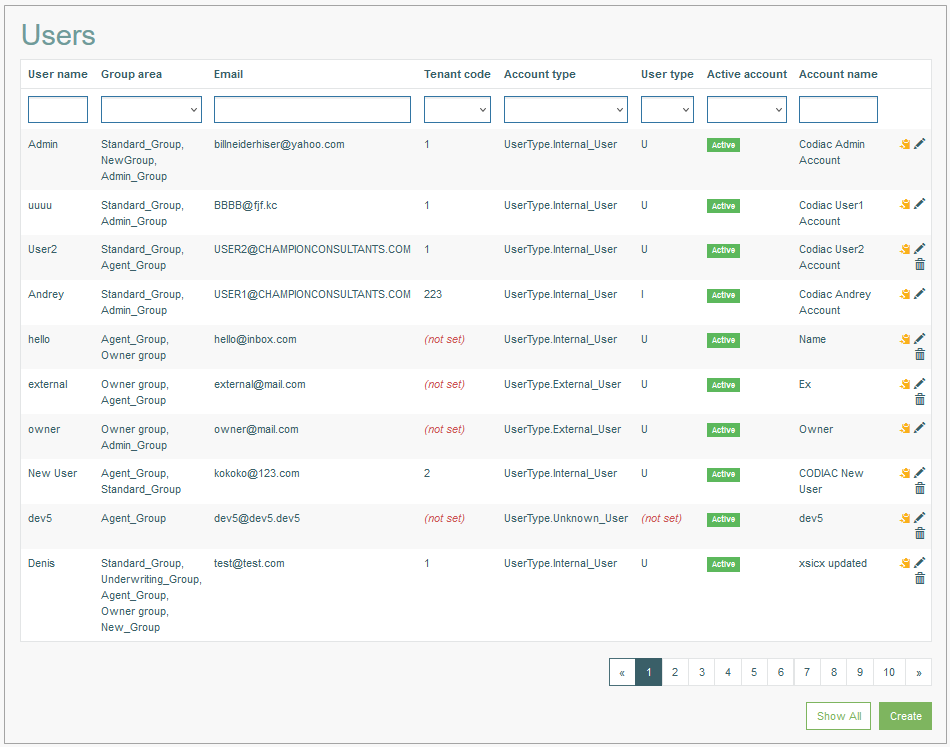Edit the User2 user with pencil icon
Viewport: 950px width, 747px height.
coord(920,248)
